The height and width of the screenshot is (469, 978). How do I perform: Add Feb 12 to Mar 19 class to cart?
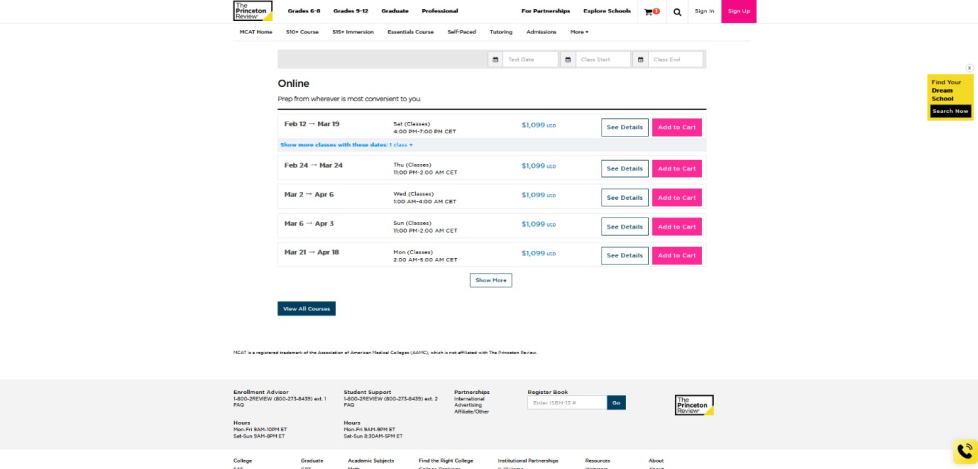click(x=677, y=127)
